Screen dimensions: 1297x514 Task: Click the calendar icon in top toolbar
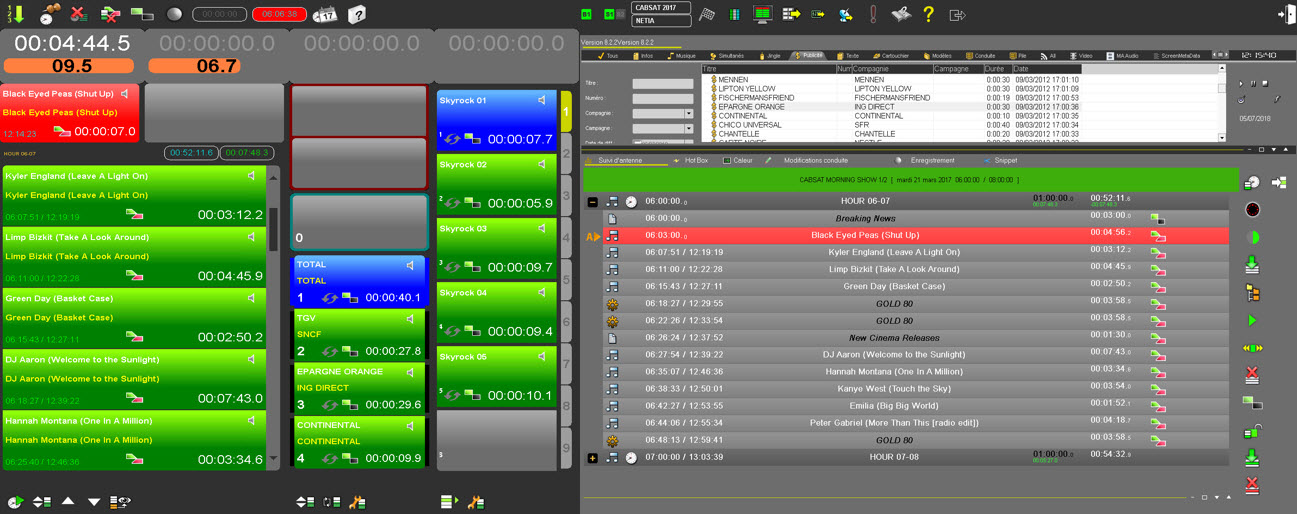[x=325, y=14]
